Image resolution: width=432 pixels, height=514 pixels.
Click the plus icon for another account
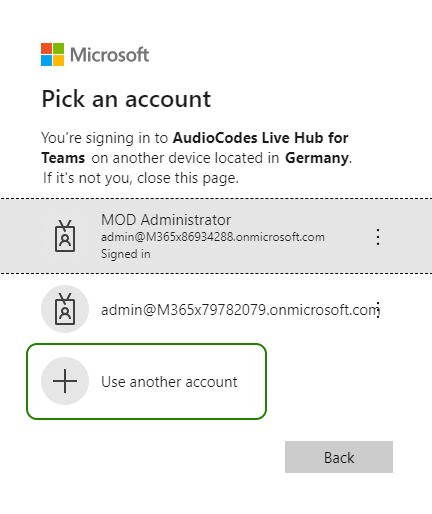pyautogui.click(x=65, y=381)
